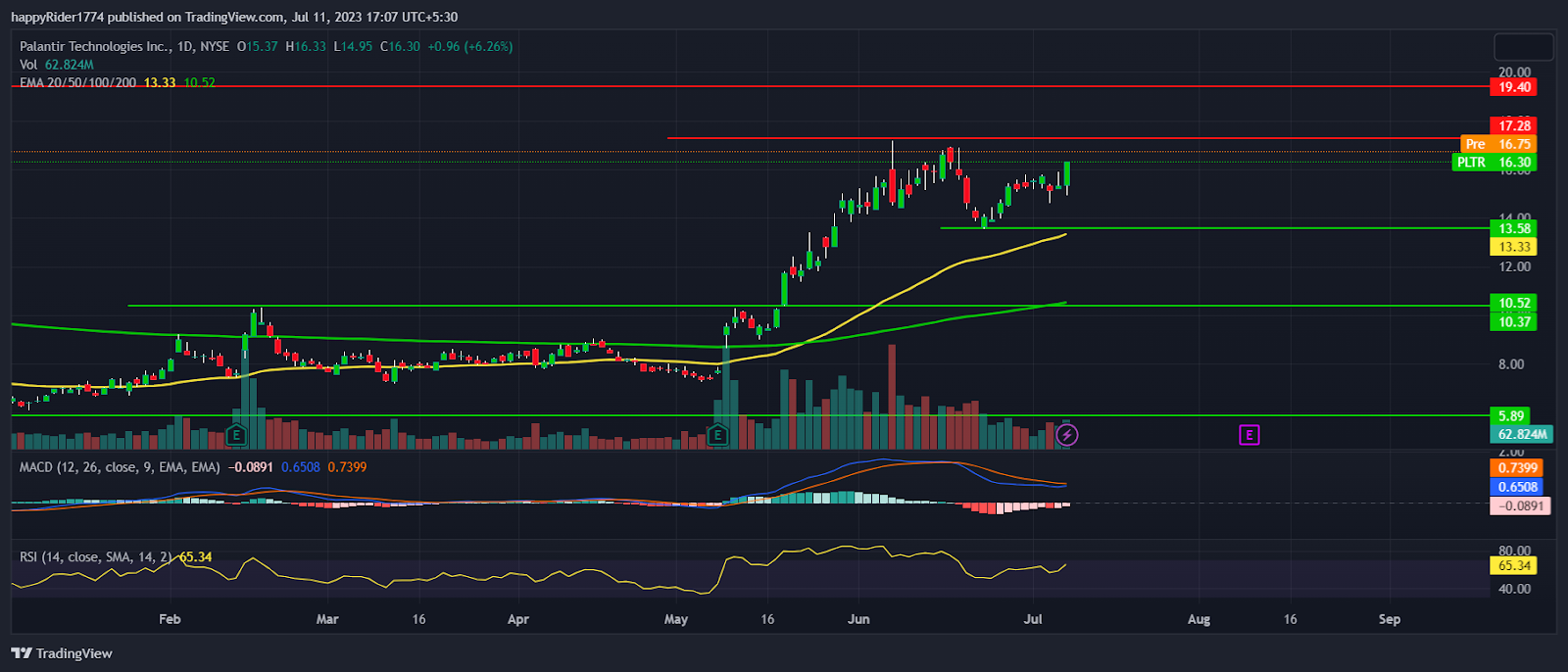Click the Sep label on time axis

point(1389,619)
